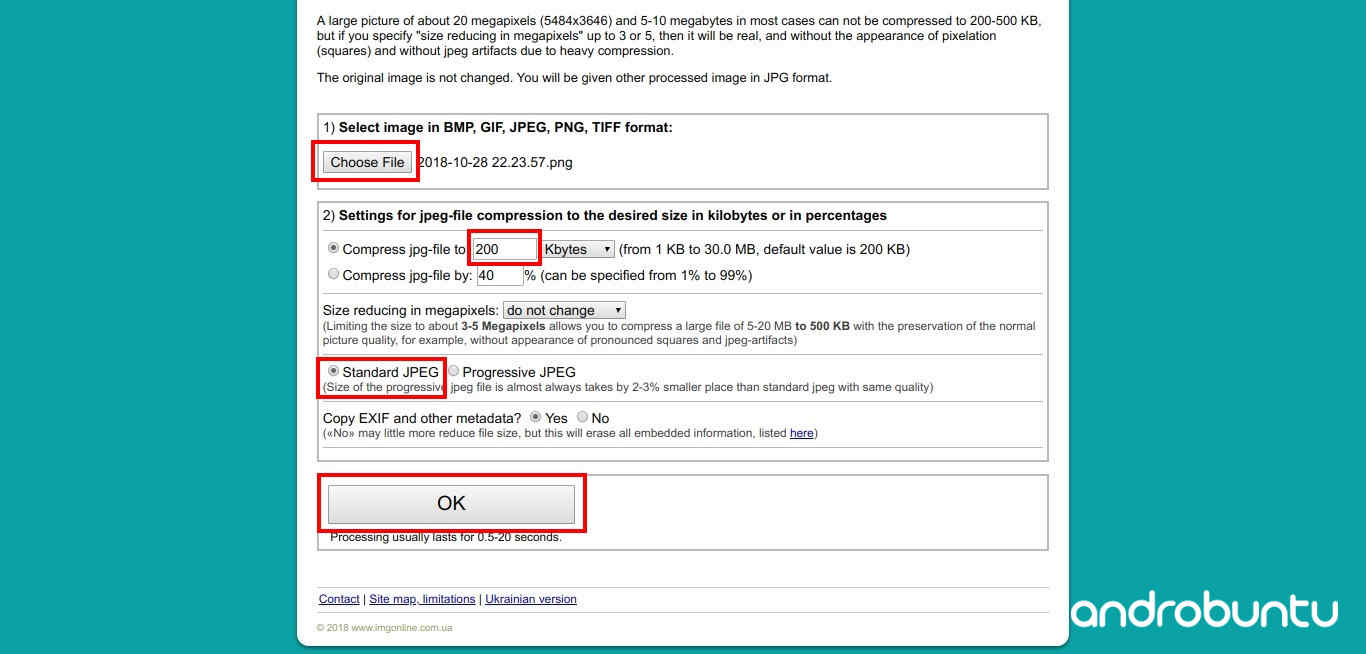Click the selected file name 2018-10-28 22.23.57.png
Viewport: 1366px width, 654px height.
coord(495,162)
